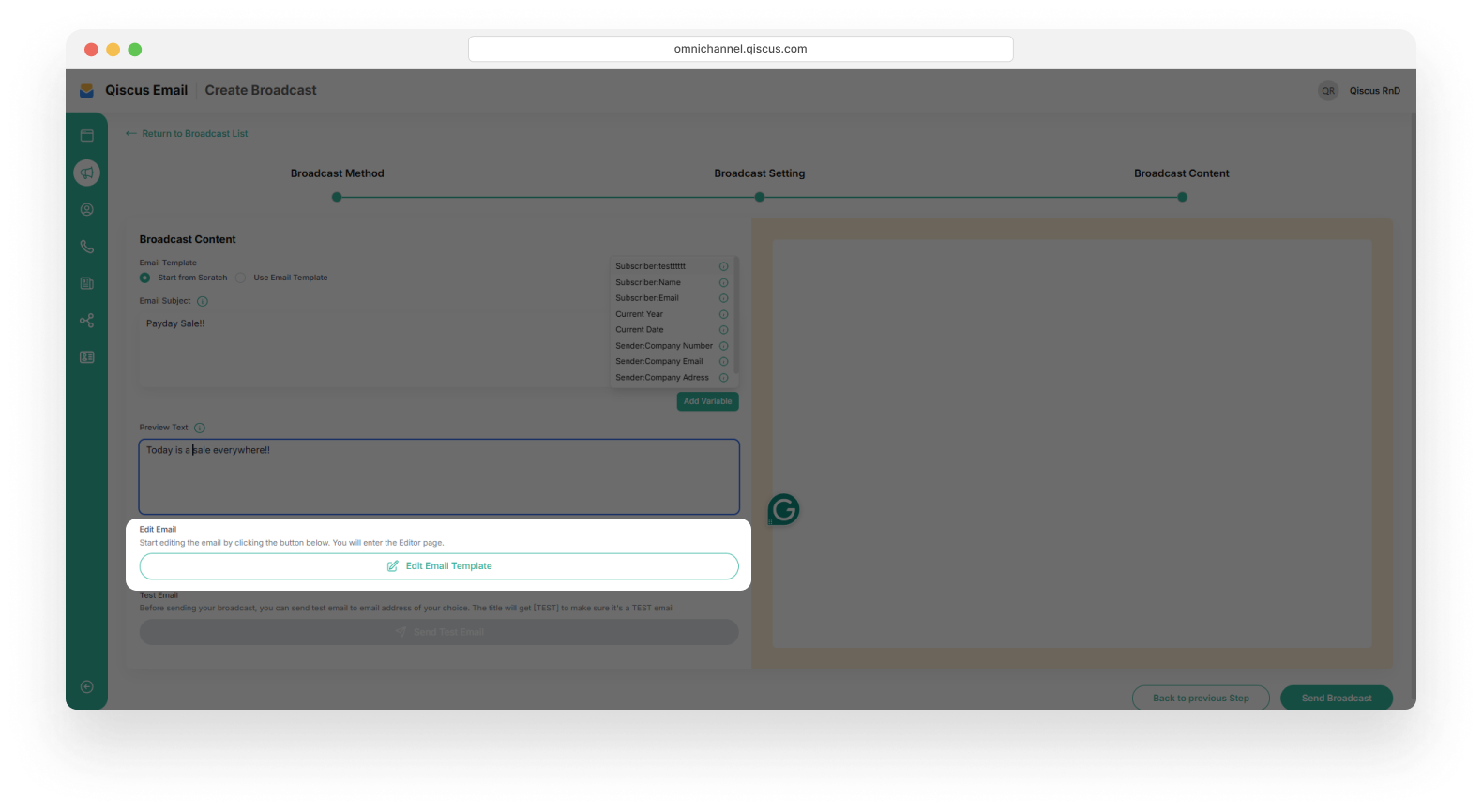Viewport: 1482px width, 812px height.
Task: Click the Qiscus Email logo icon
Action: point(87,91)
